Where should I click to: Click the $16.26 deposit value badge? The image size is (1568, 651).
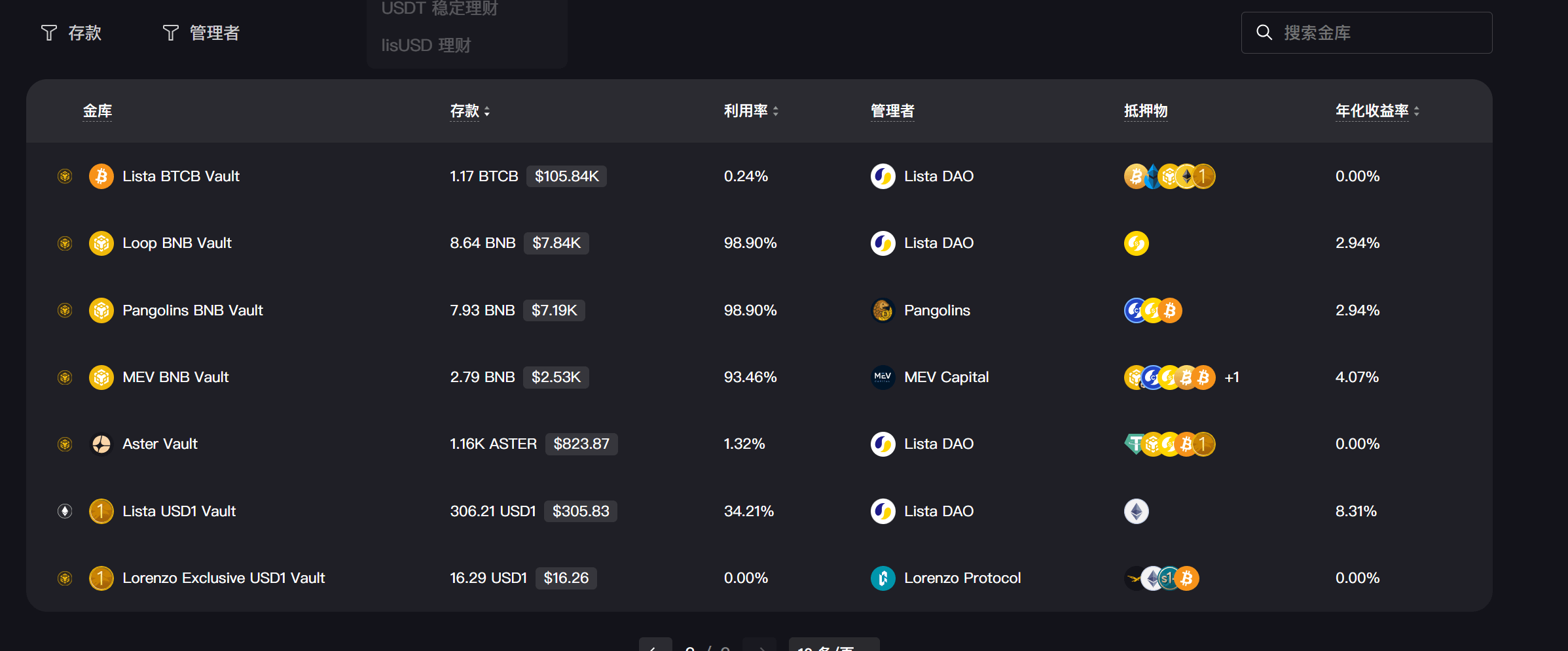tap(566, 578)
